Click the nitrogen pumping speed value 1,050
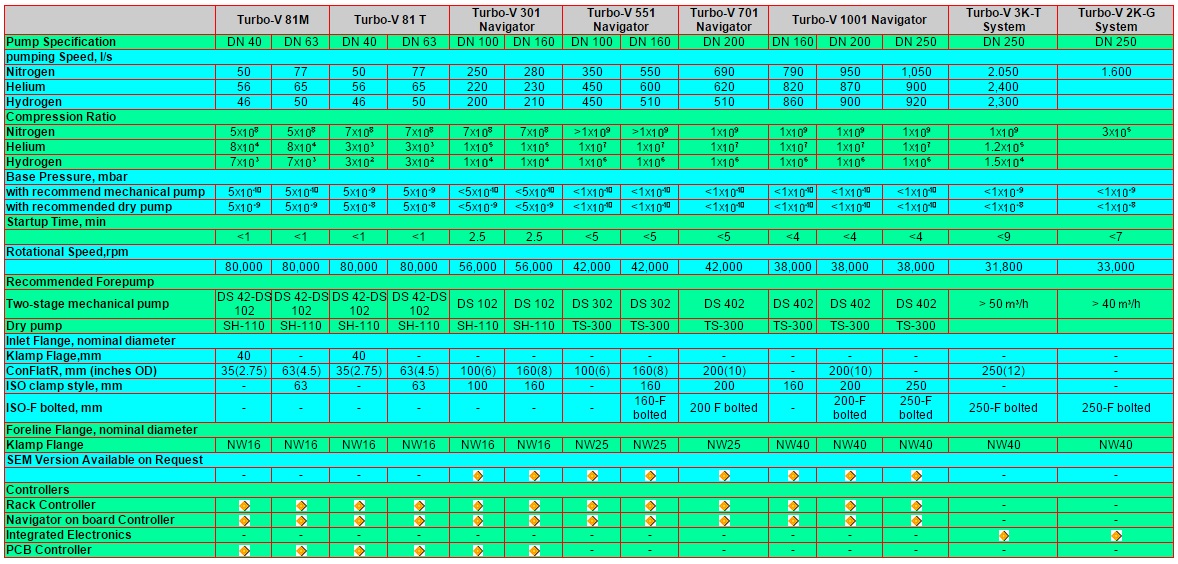The image size is (1178, 564). (916, 72)
